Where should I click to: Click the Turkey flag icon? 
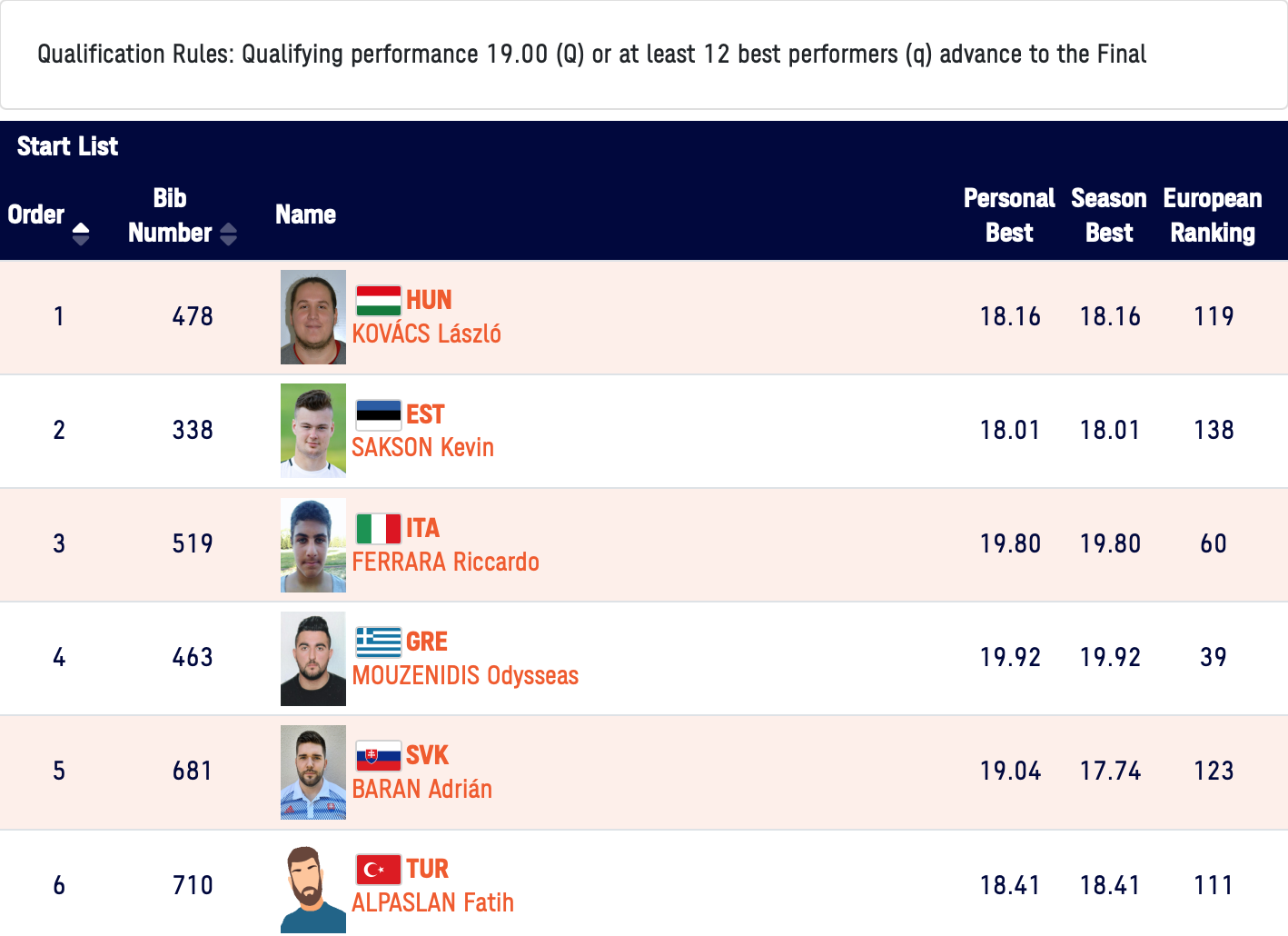(378, 870)
